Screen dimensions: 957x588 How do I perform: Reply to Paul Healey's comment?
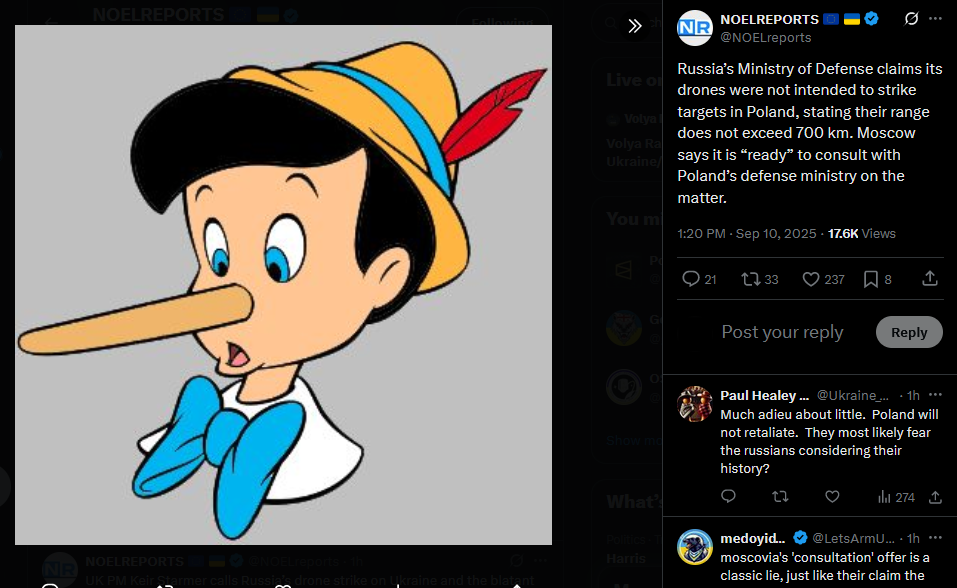pos(728,496)
